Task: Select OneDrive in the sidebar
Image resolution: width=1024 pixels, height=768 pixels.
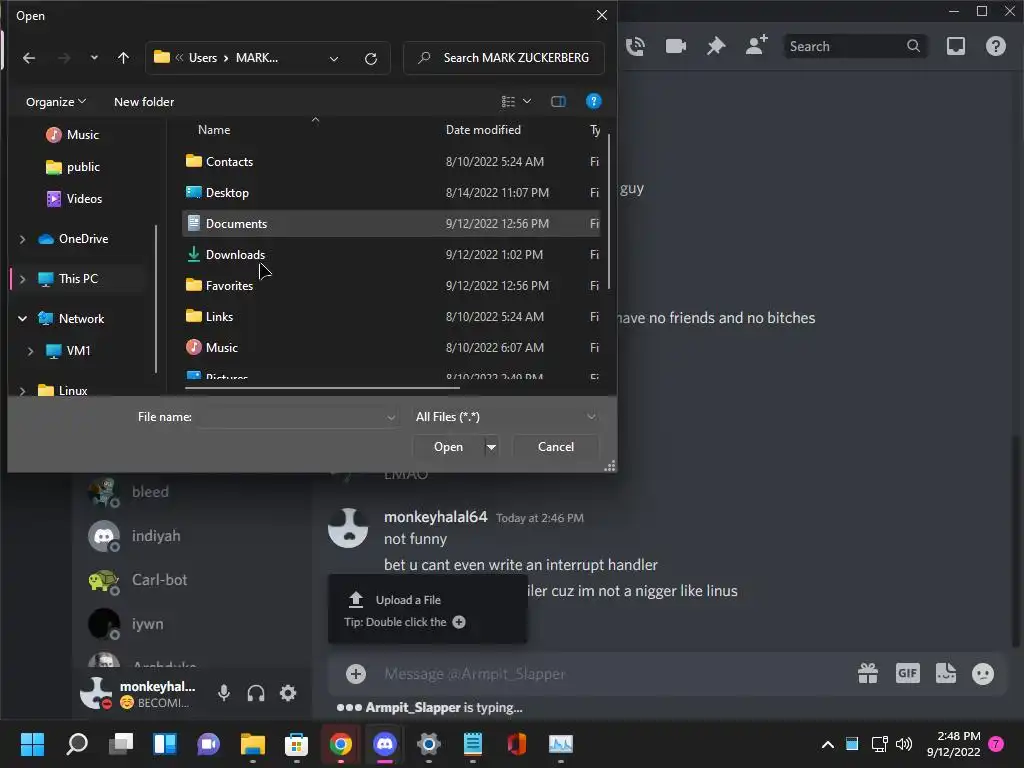Action: pyautogui.click(x=83, y=239)
